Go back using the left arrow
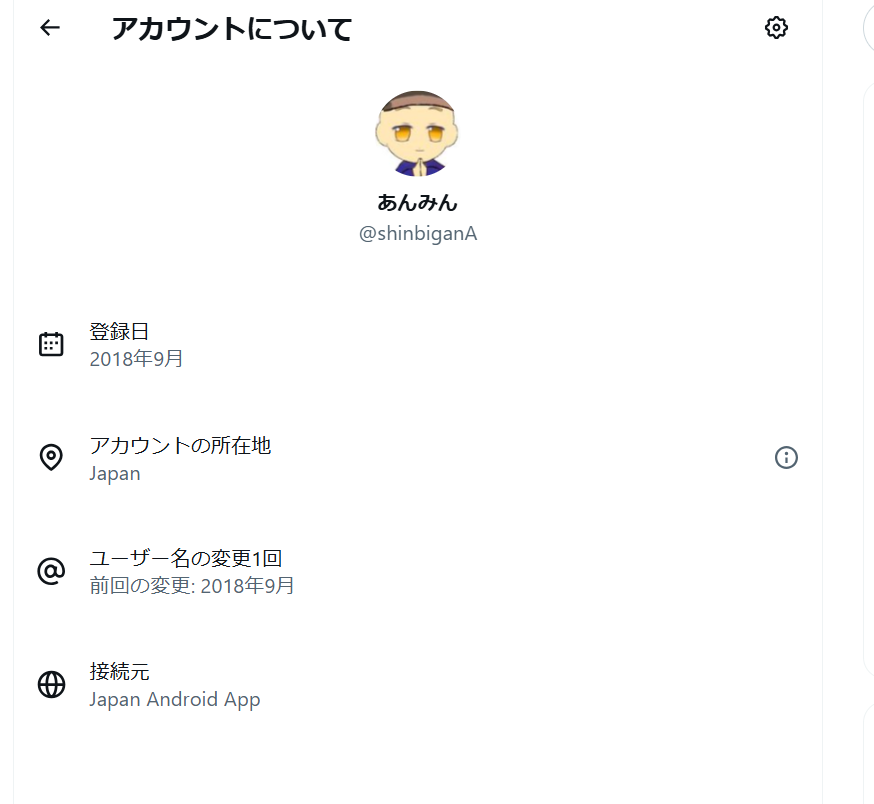 [x=50, y=28]
